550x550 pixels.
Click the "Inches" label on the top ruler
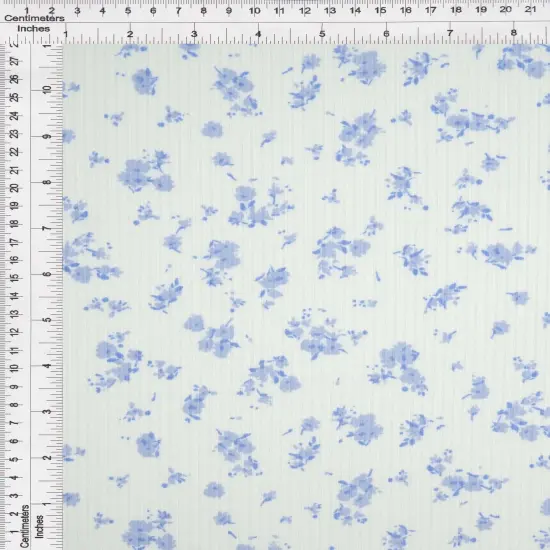34,29
